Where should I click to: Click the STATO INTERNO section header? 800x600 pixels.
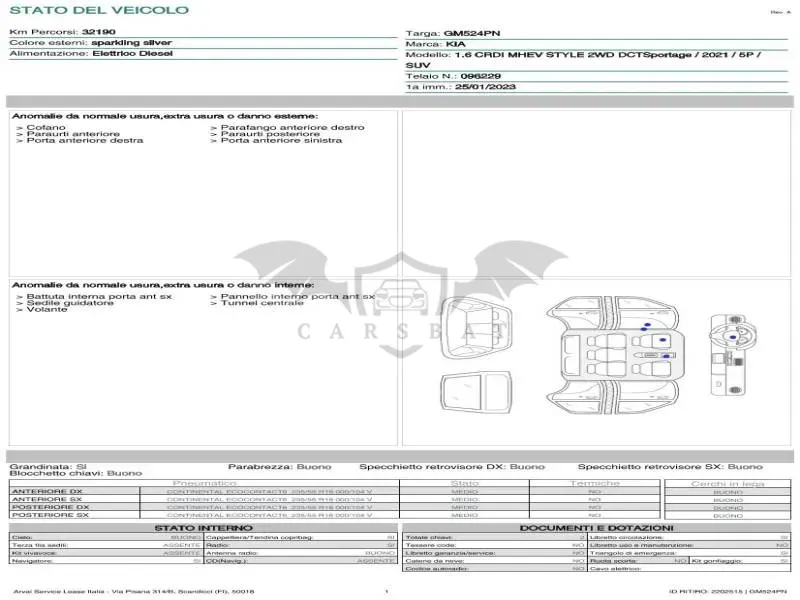[203, 528]
